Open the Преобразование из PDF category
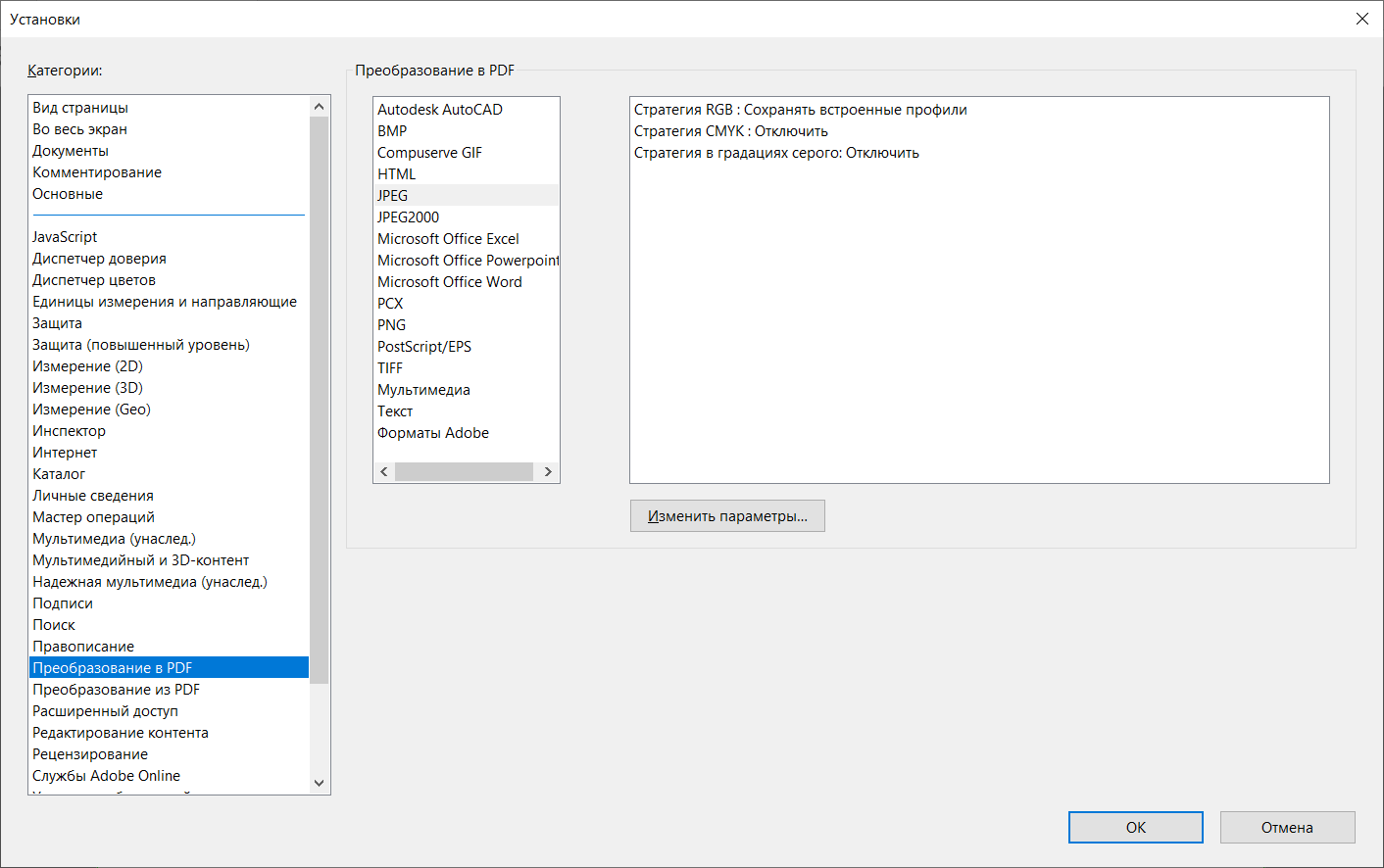Image resolution: width=1384 pixels, height=868 pixels. point(116,690)
